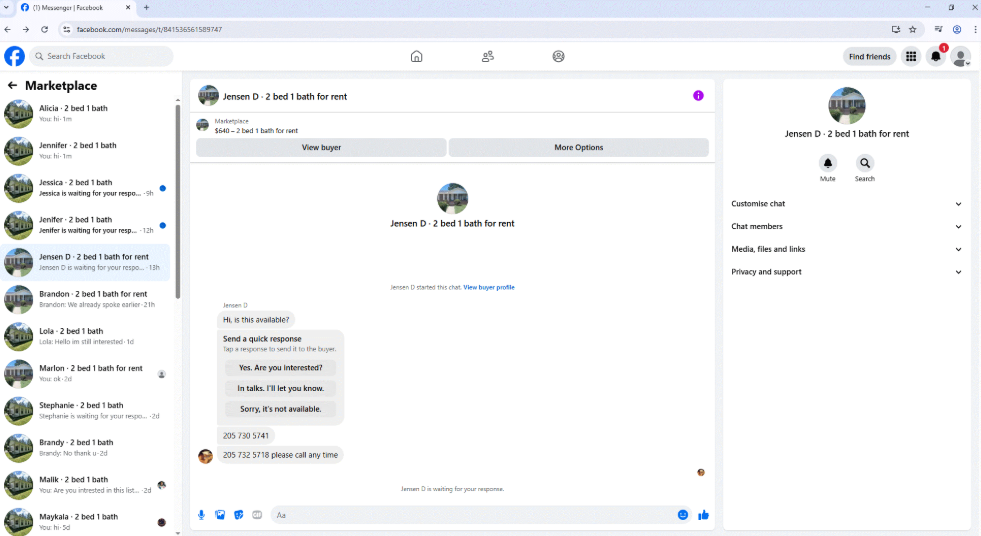
Task: Click the 'Hi, is this available?' message
Action: pyautogui.click(x=256, y=320)
